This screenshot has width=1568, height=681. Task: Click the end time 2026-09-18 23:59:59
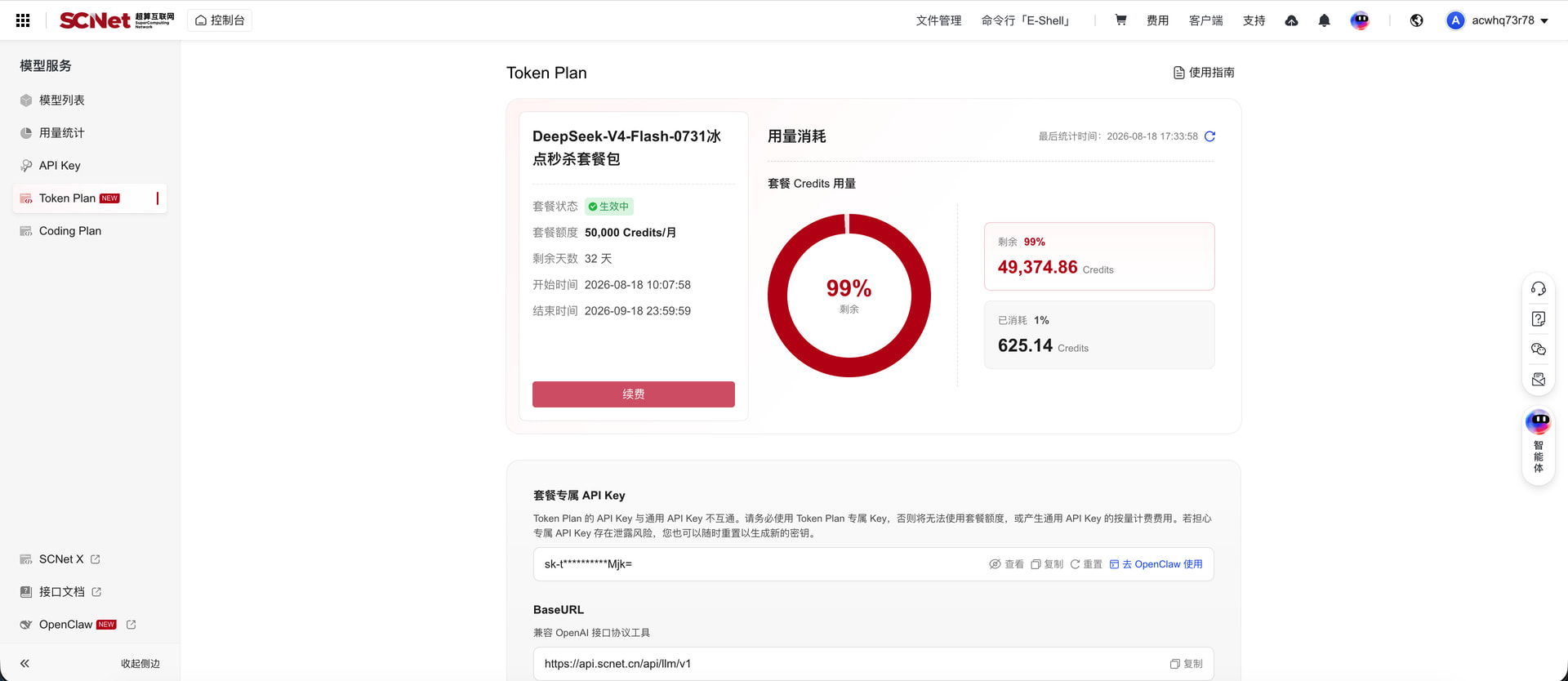[x=638, y=311]
